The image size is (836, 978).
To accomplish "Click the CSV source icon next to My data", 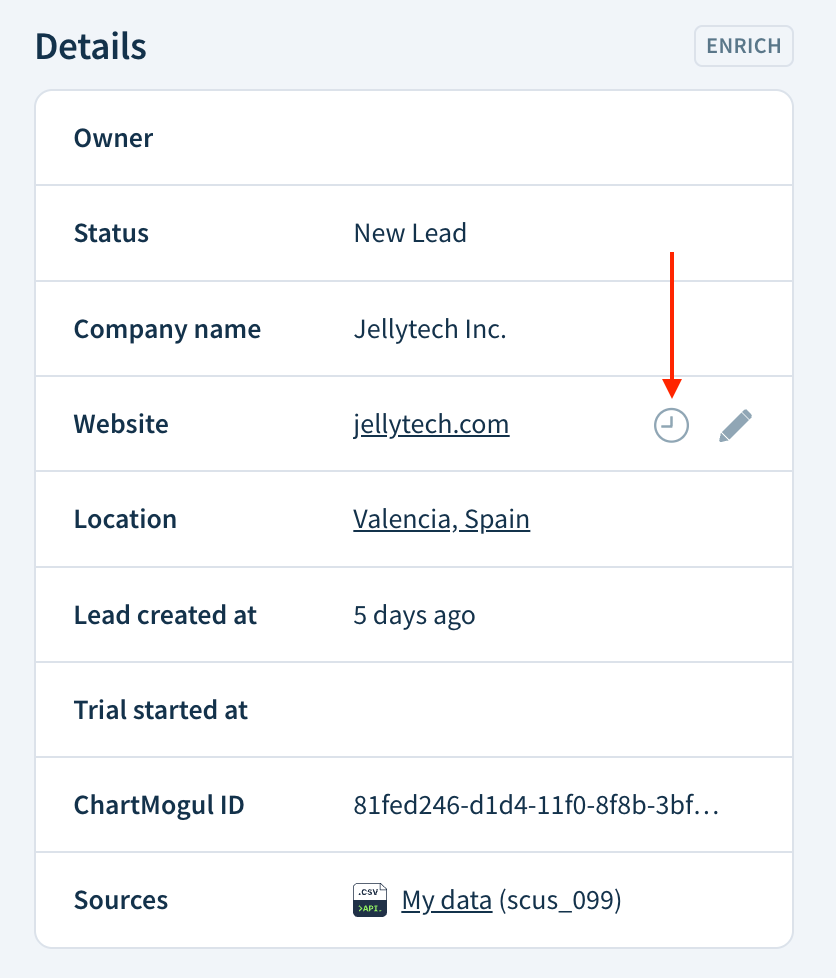I will pyautogui.click(x=369, y=899).
